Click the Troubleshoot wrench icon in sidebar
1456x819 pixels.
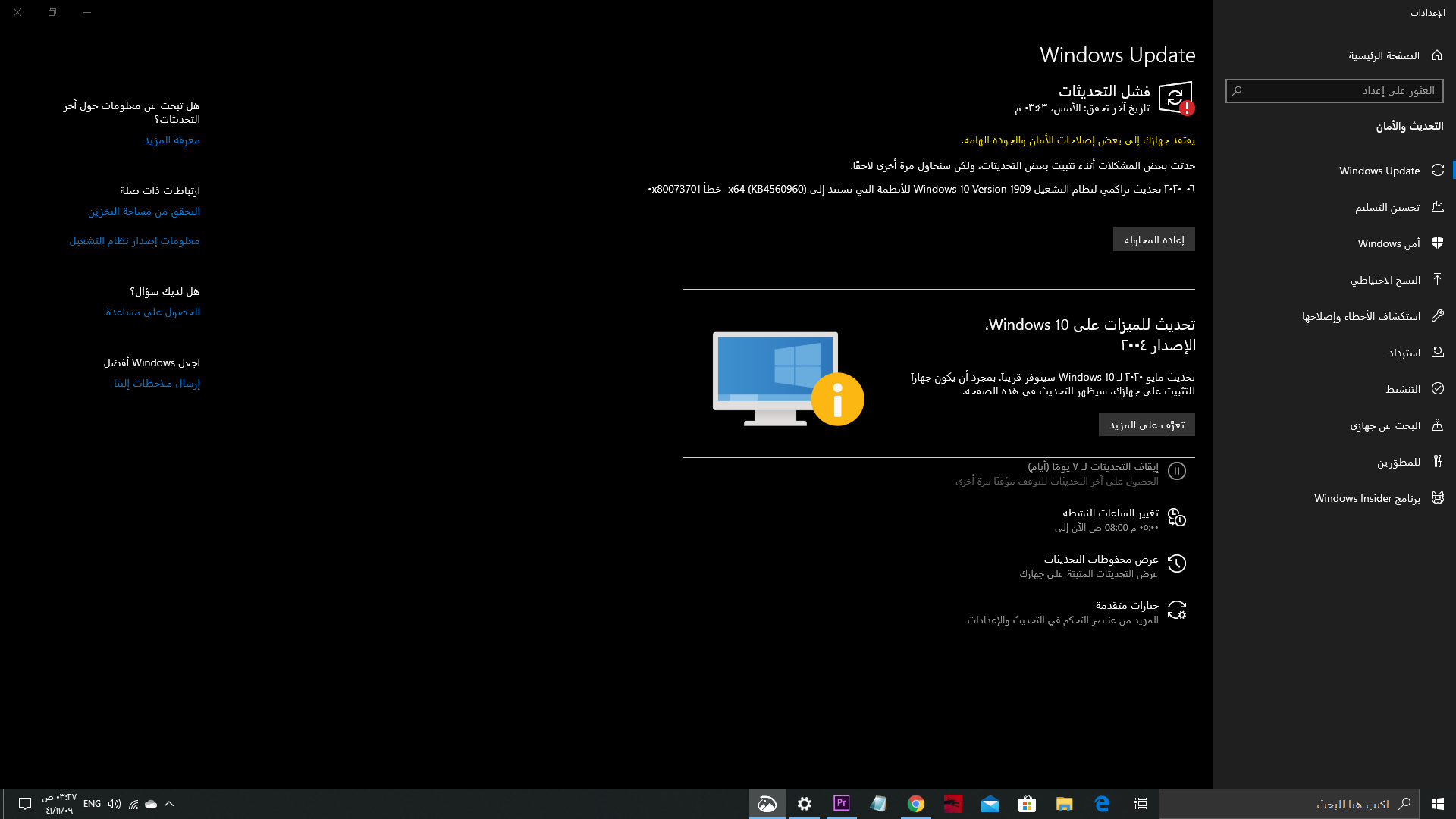(1437, 315)
